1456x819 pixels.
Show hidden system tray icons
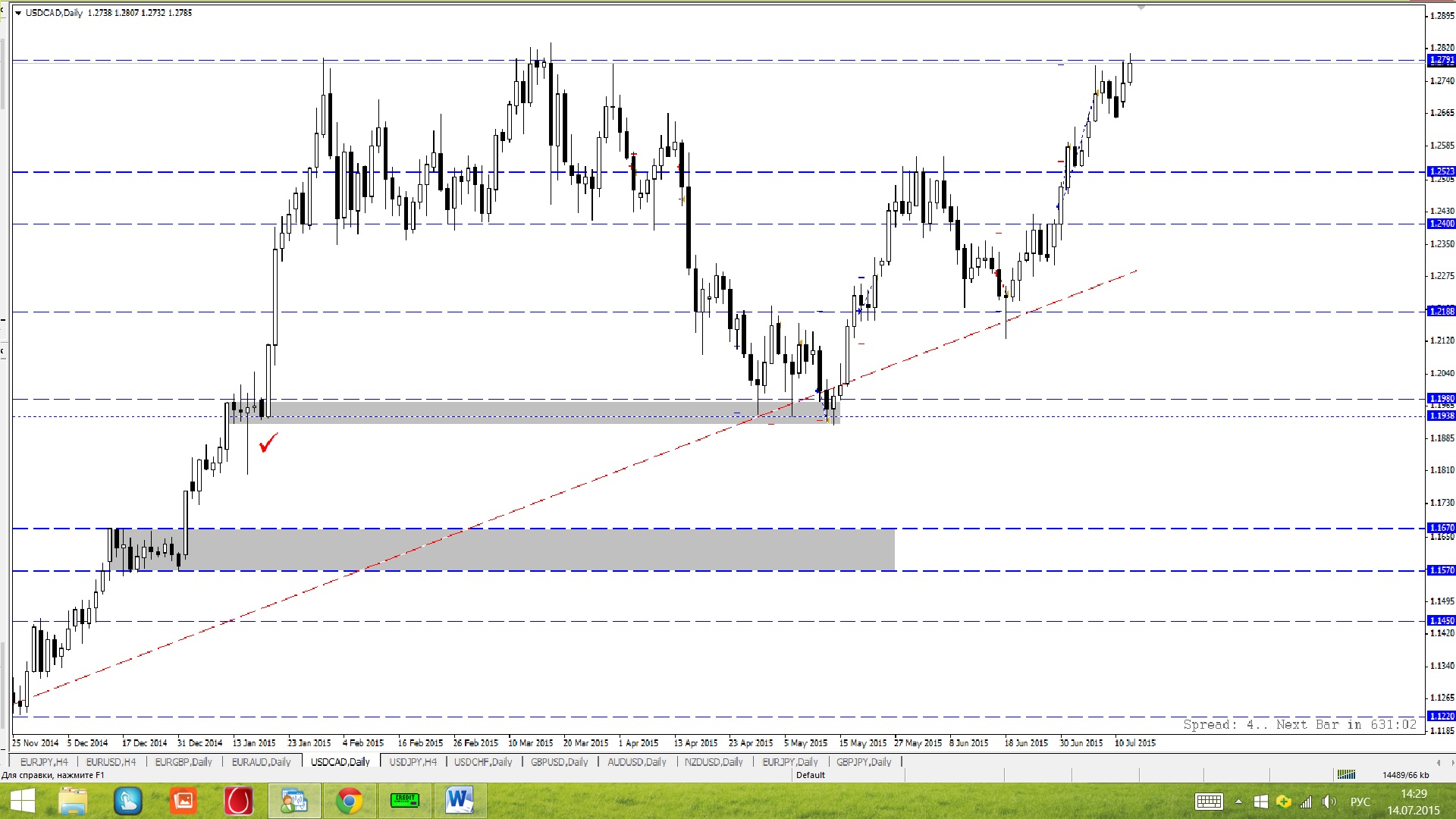pyautogui.click(x=1238, y=802)
